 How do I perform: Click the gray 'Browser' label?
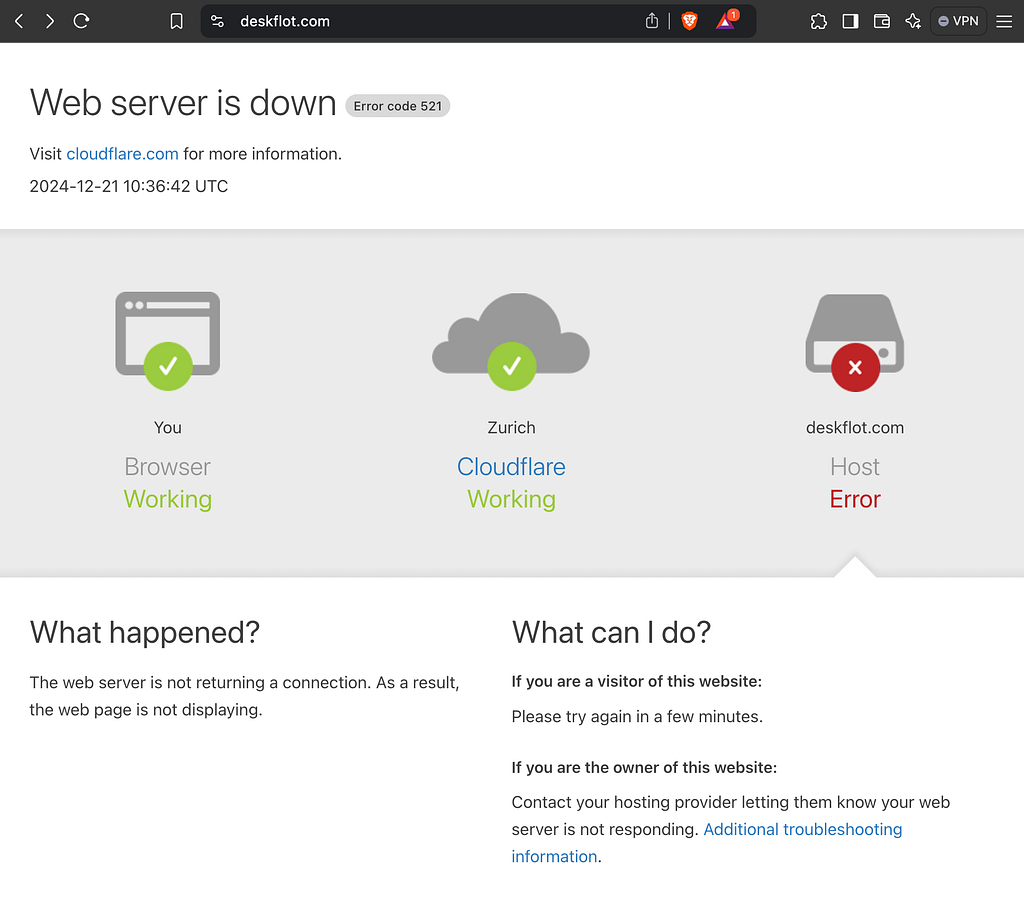168,467
